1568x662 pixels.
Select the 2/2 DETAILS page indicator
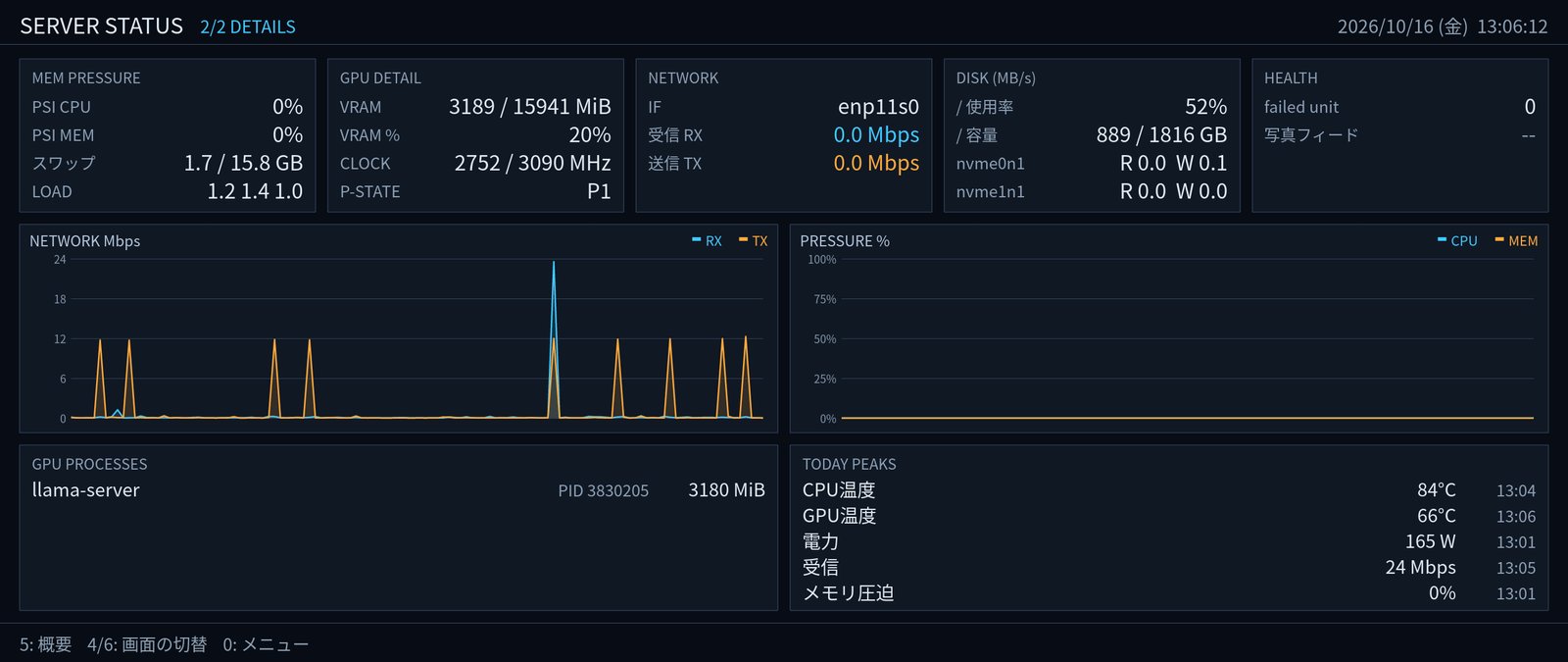coord(248,26)
